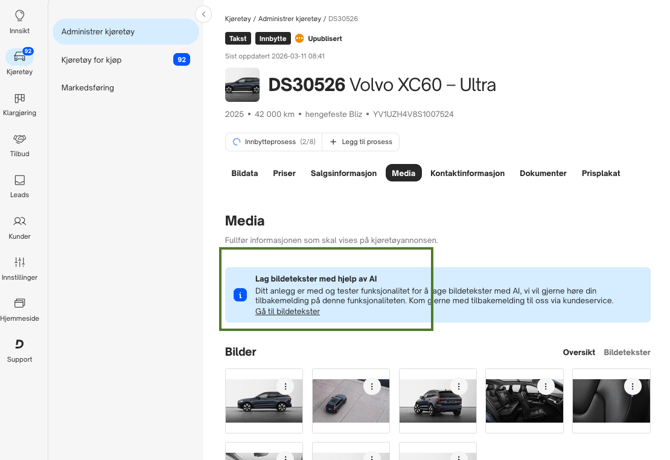
Task: Click the VIN text YV1UZH4V8S1007524
Action: click(x=413, y=114)
